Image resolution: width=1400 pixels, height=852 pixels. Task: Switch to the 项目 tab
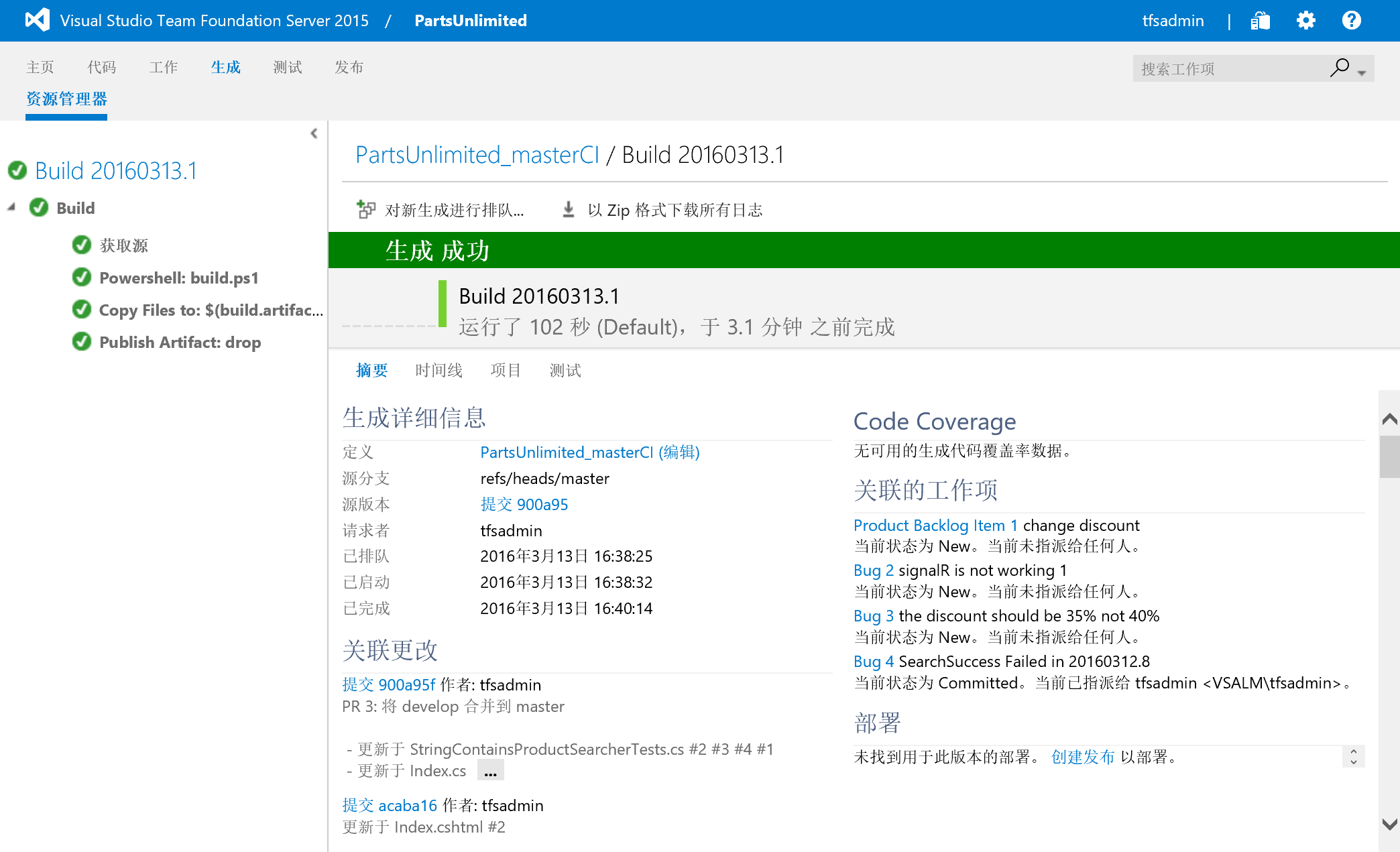506,371
